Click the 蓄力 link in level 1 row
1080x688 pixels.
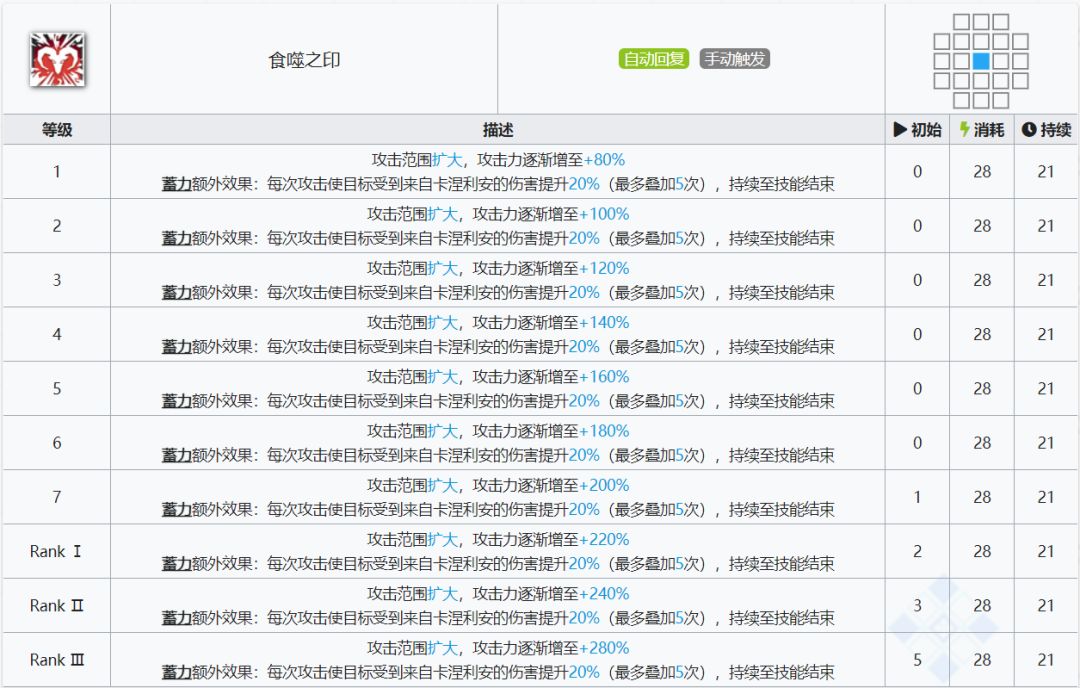(x=176, y=184)
